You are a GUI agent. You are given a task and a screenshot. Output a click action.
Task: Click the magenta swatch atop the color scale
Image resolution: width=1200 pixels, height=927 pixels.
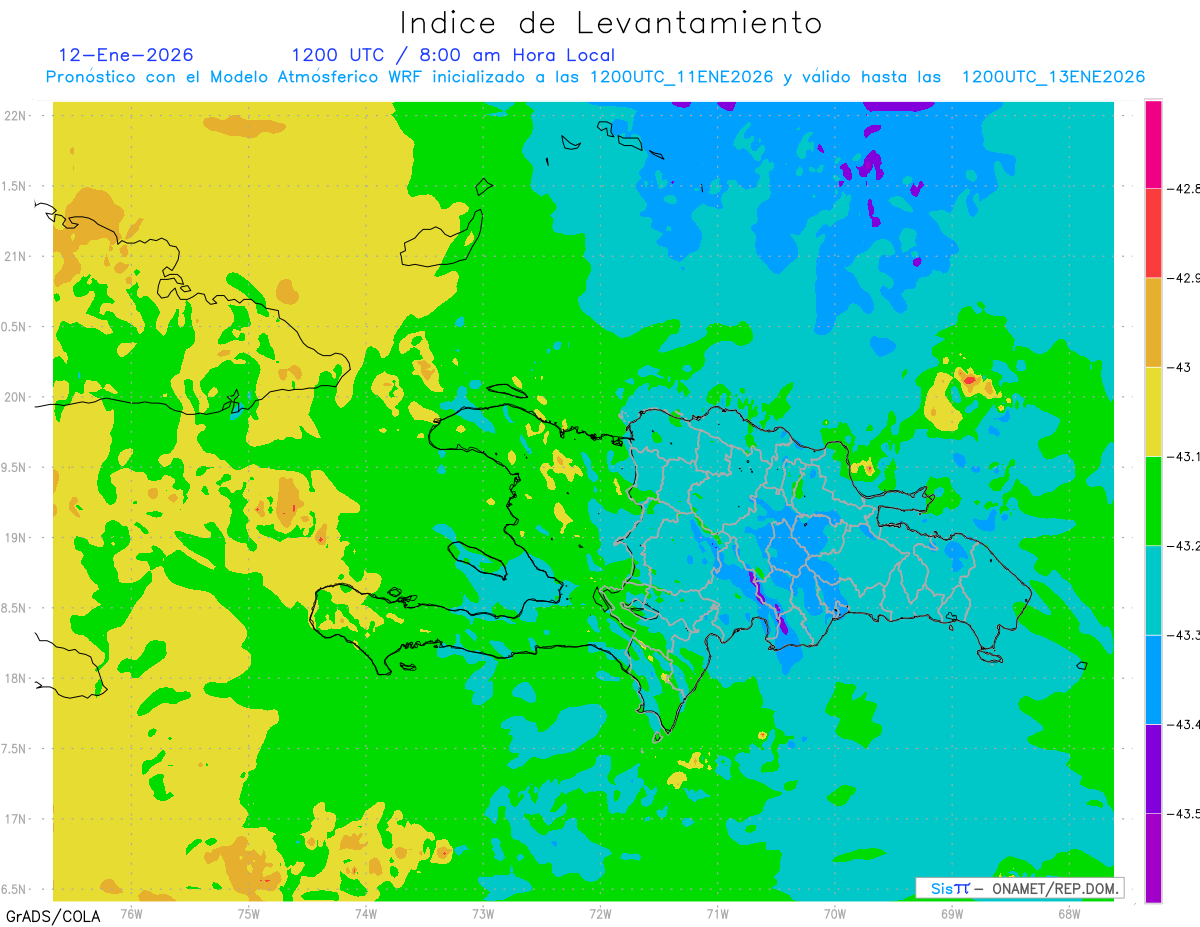[x=1153, y=144]
